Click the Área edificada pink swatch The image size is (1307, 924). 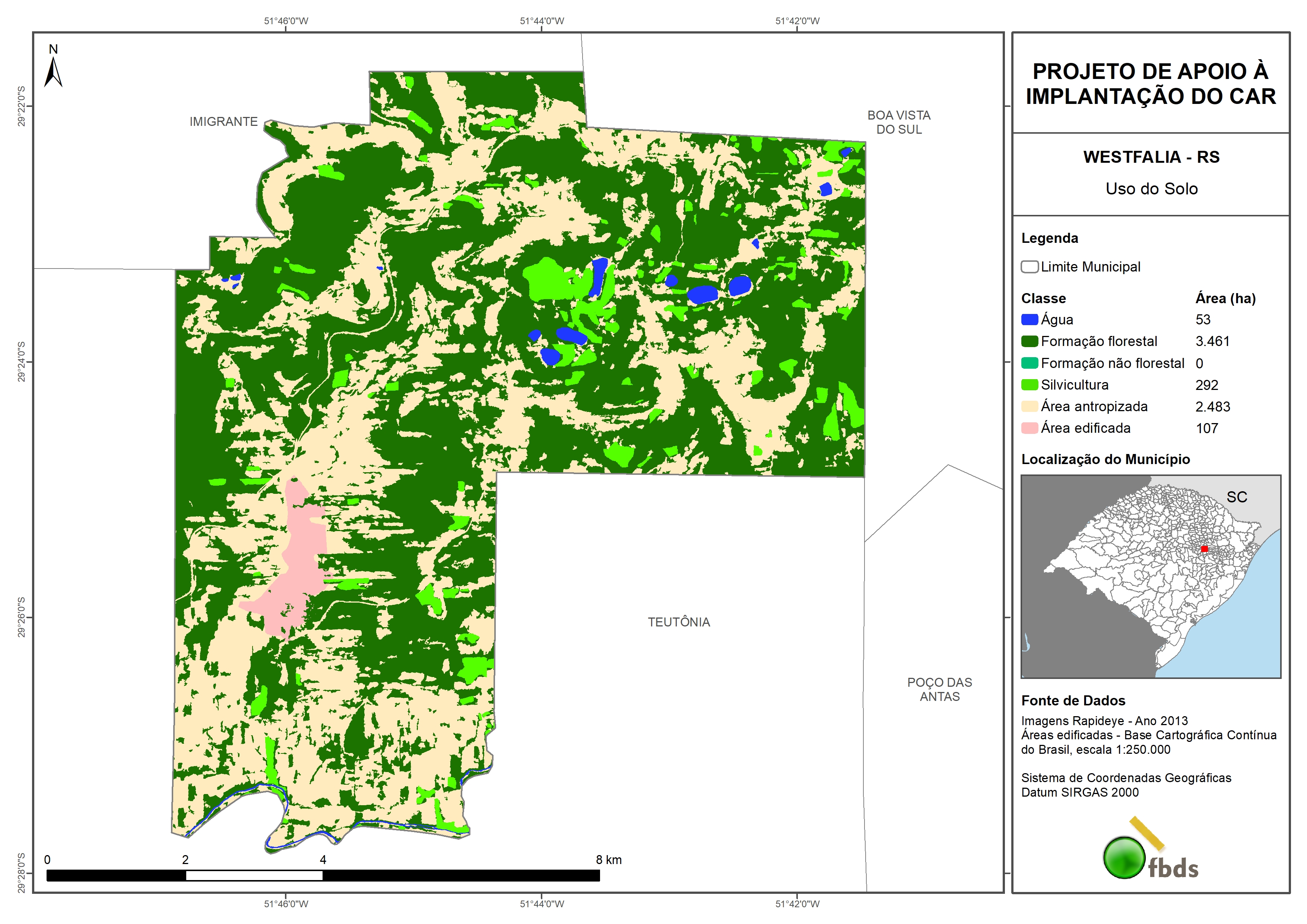pyautogui.click(x=1029, y=428)
